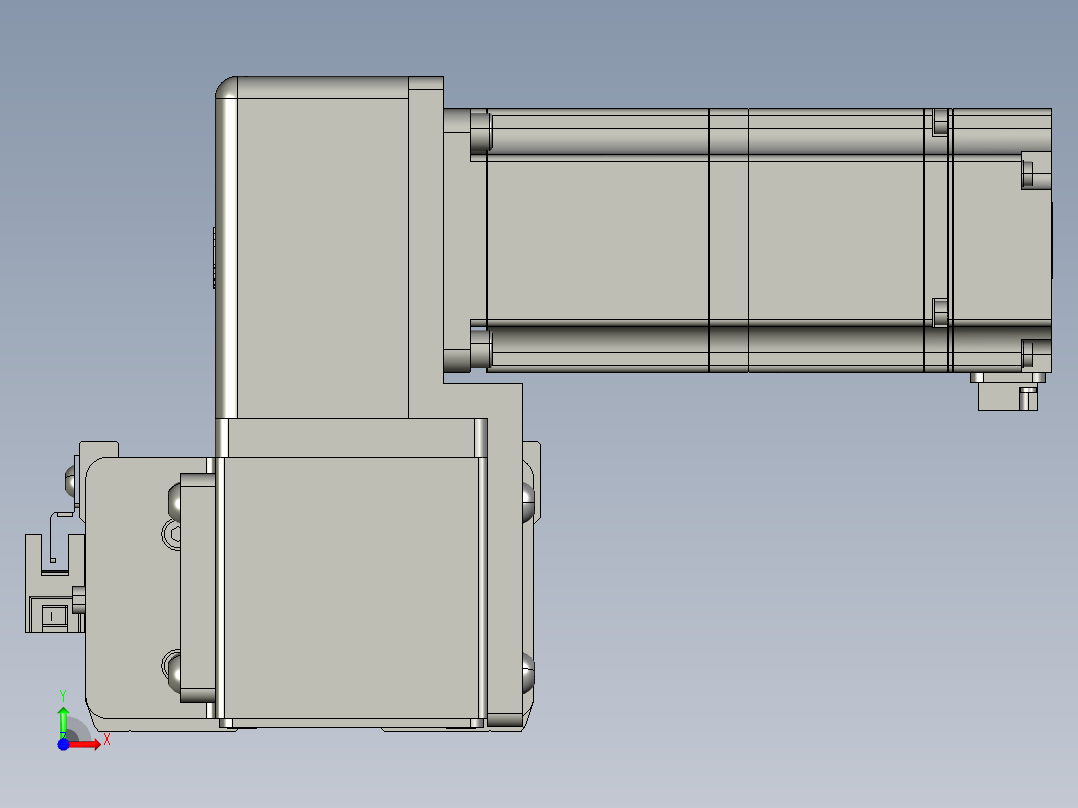Image resolution: width=1078 pixels, height=808 pixels.
Task: Click the red X label on triad
Action: coord(107,740)
